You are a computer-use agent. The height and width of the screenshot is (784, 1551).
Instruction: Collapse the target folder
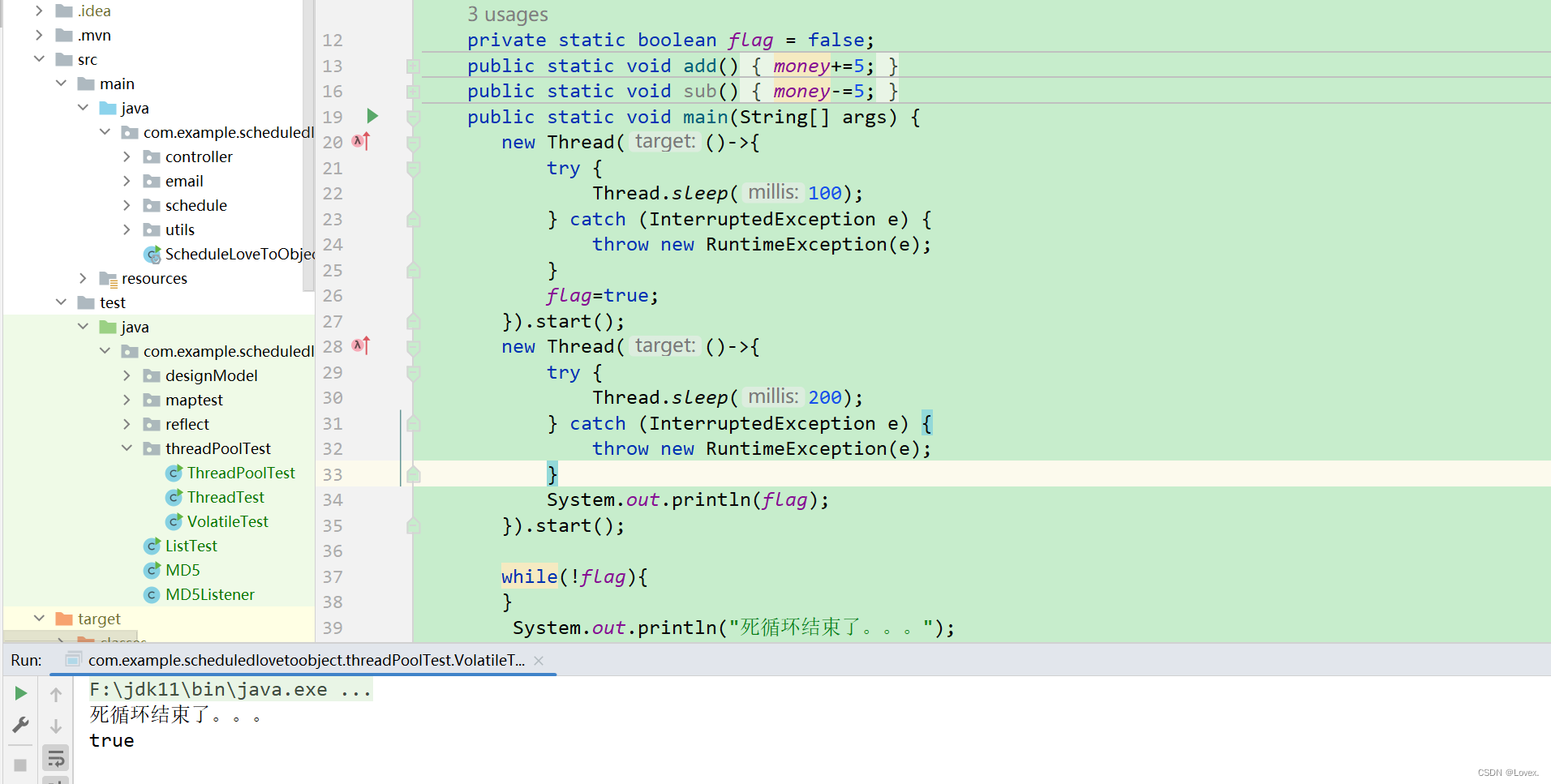point(38,619)
